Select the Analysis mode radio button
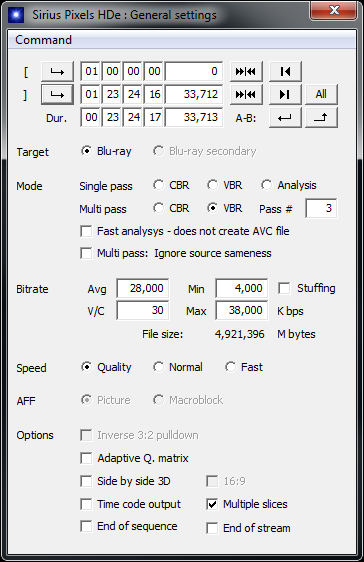Screen dimensions: 364x562 pyautogui.click(x=266, y=185)
